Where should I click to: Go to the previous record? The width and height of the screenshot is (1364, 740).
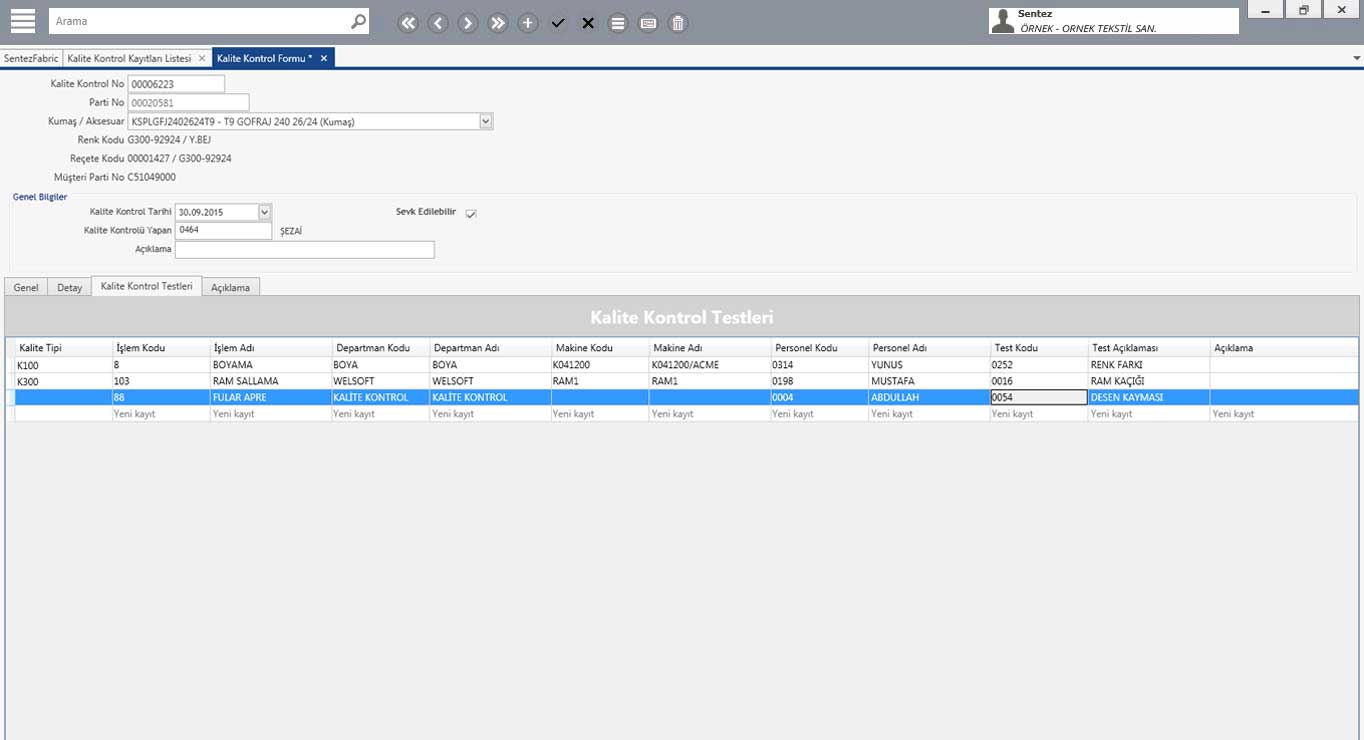click(x=438, y=23)
